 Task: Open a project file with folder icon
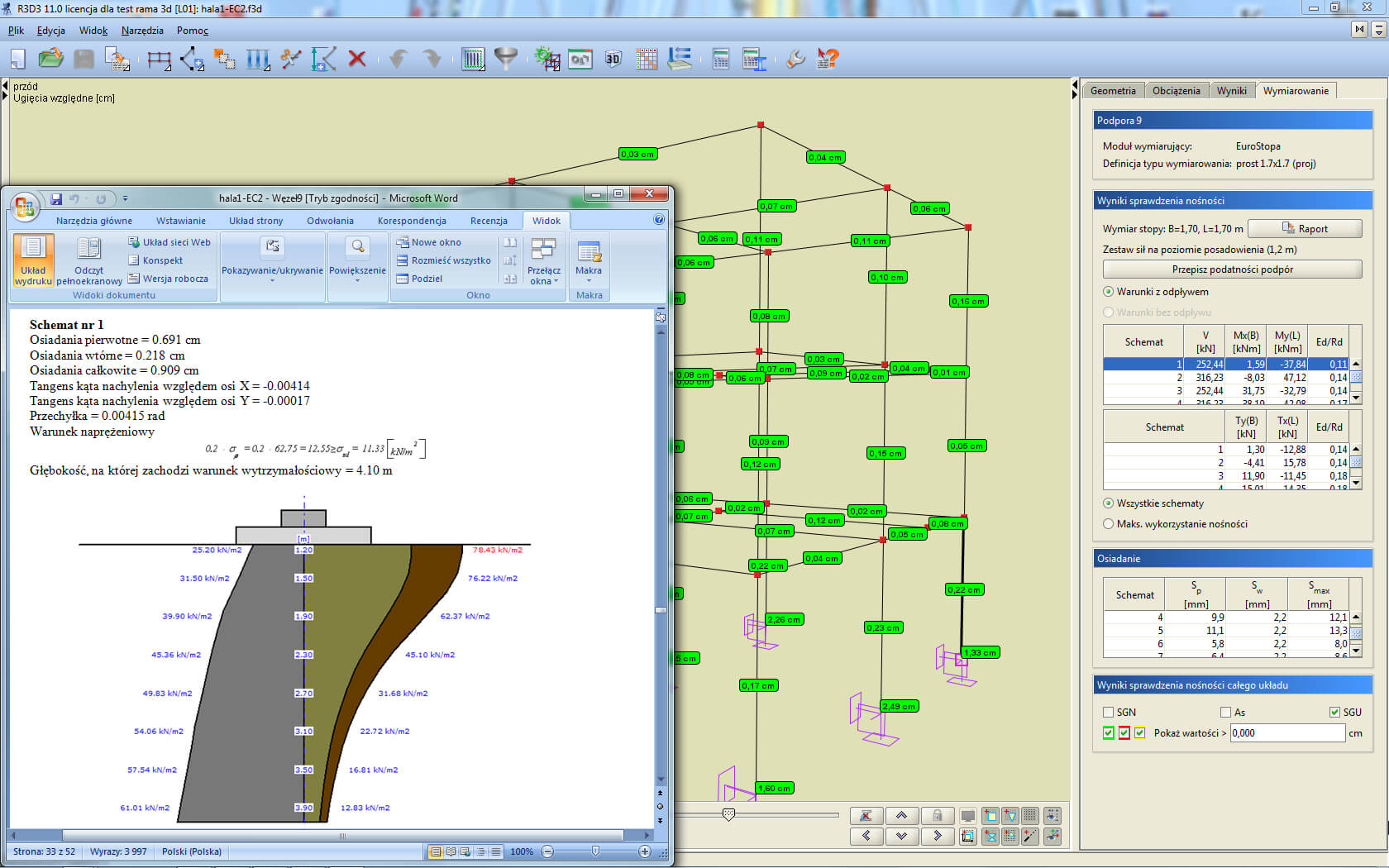[50, 59]
